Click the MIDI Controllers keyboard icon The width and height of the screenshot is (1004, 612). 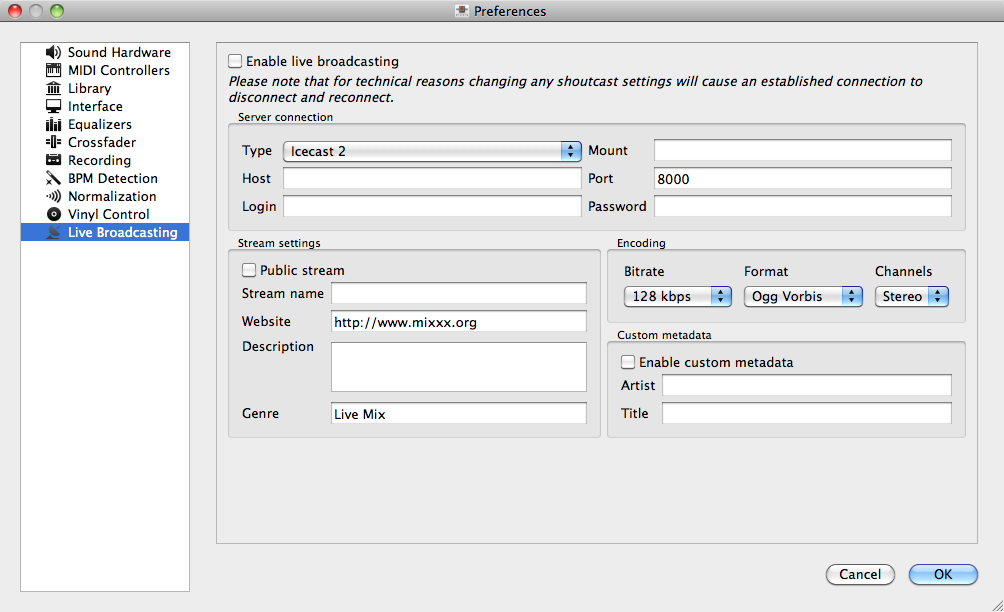[x=54, y=70]
